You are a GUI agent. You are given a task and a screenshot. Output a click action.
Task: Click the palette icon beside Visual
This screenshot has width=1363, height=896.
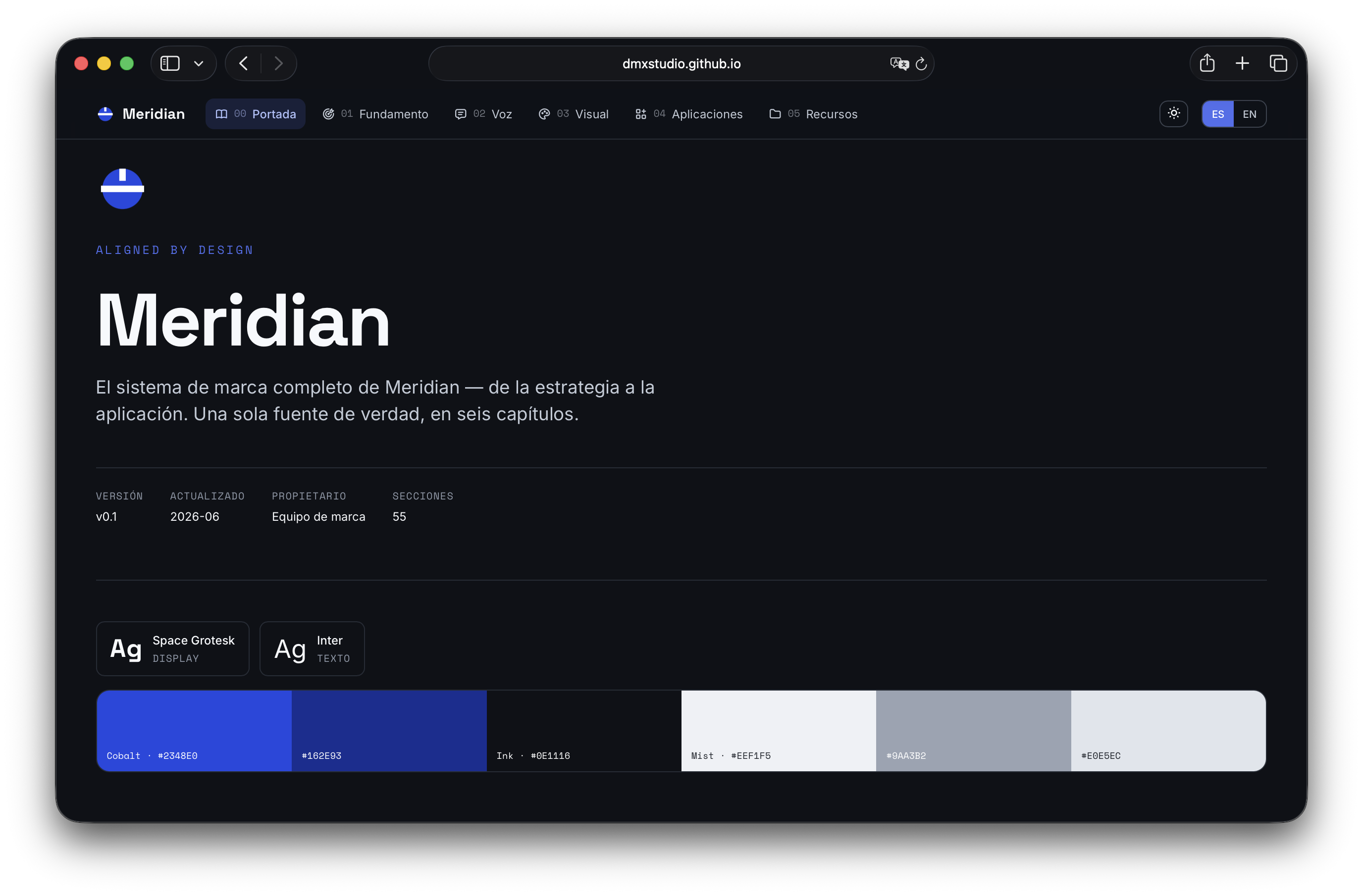[544, 114]
